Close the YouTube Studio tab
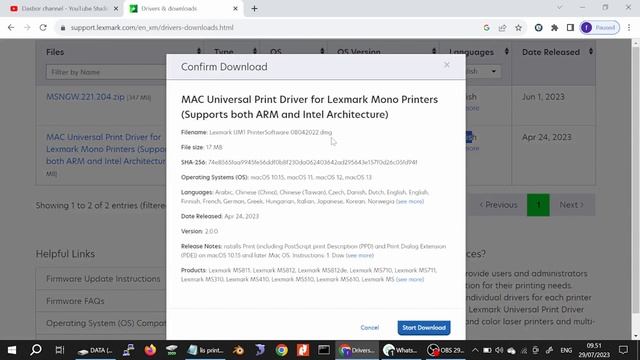640x360 pixels. (116, 9)
